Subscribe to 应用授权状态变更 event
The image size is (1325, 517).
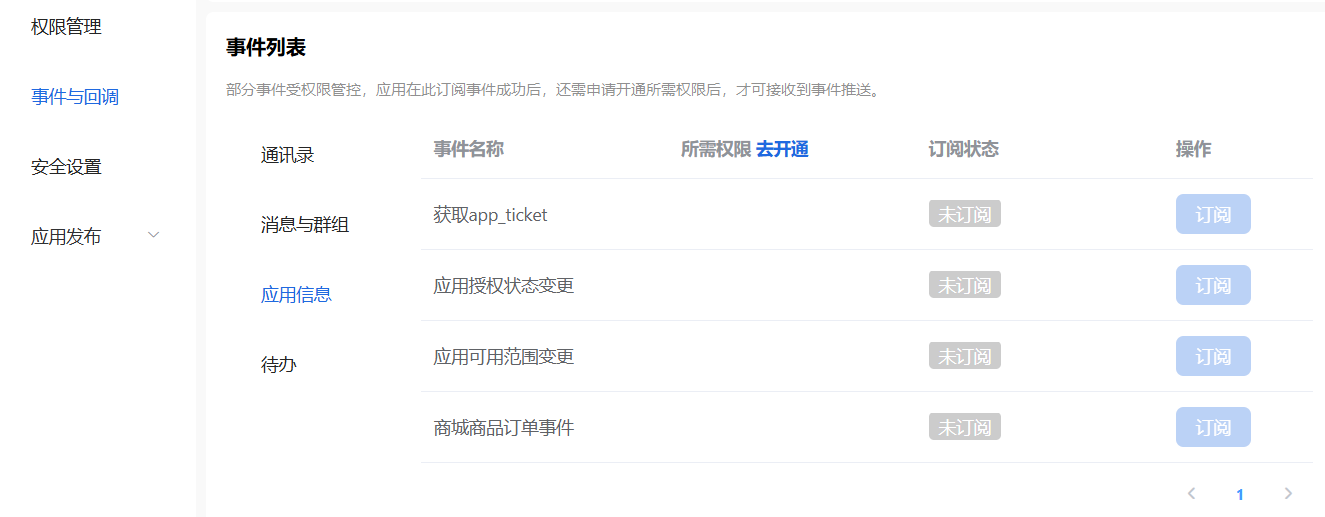point(1213,285)
